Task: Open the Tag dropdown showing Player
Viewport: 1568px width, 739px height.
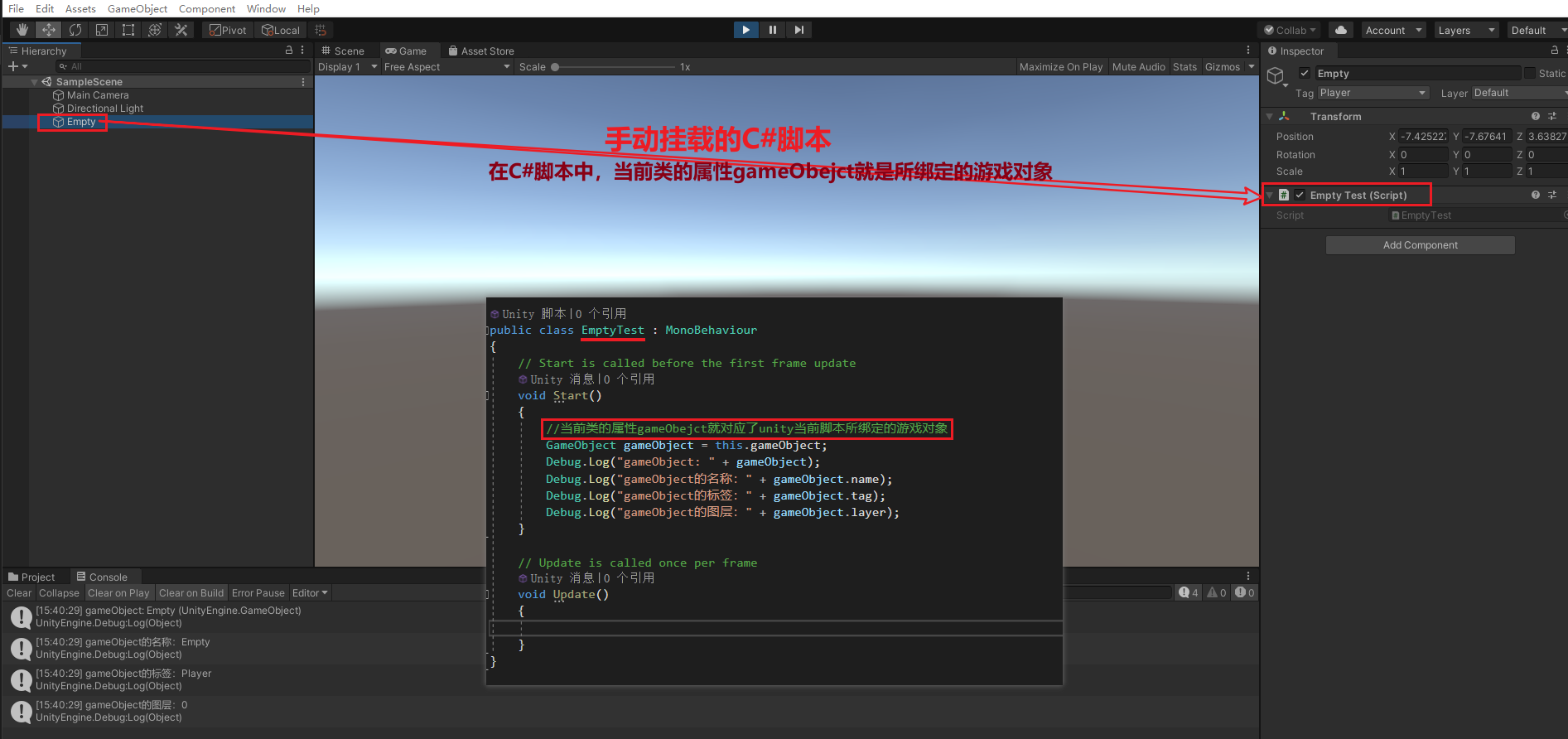Action: click(1373, 93)
